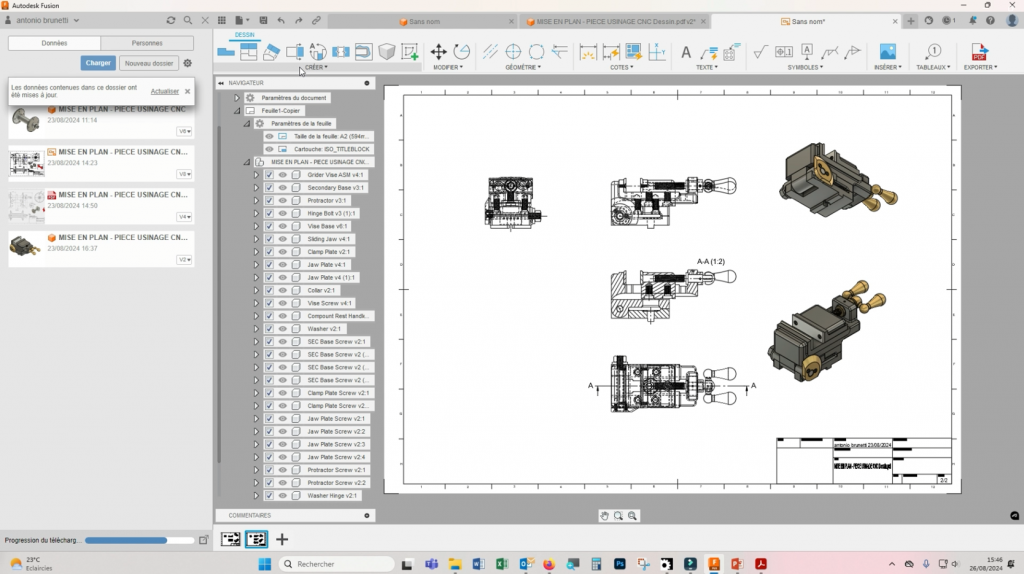
Task: Click the Actualiser link
Action: click(x=165, y=91)
